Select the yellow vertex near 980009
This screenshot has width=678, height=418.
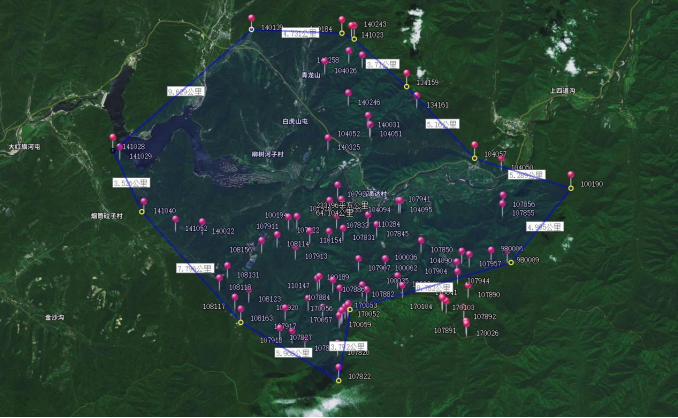pos(511,262)
